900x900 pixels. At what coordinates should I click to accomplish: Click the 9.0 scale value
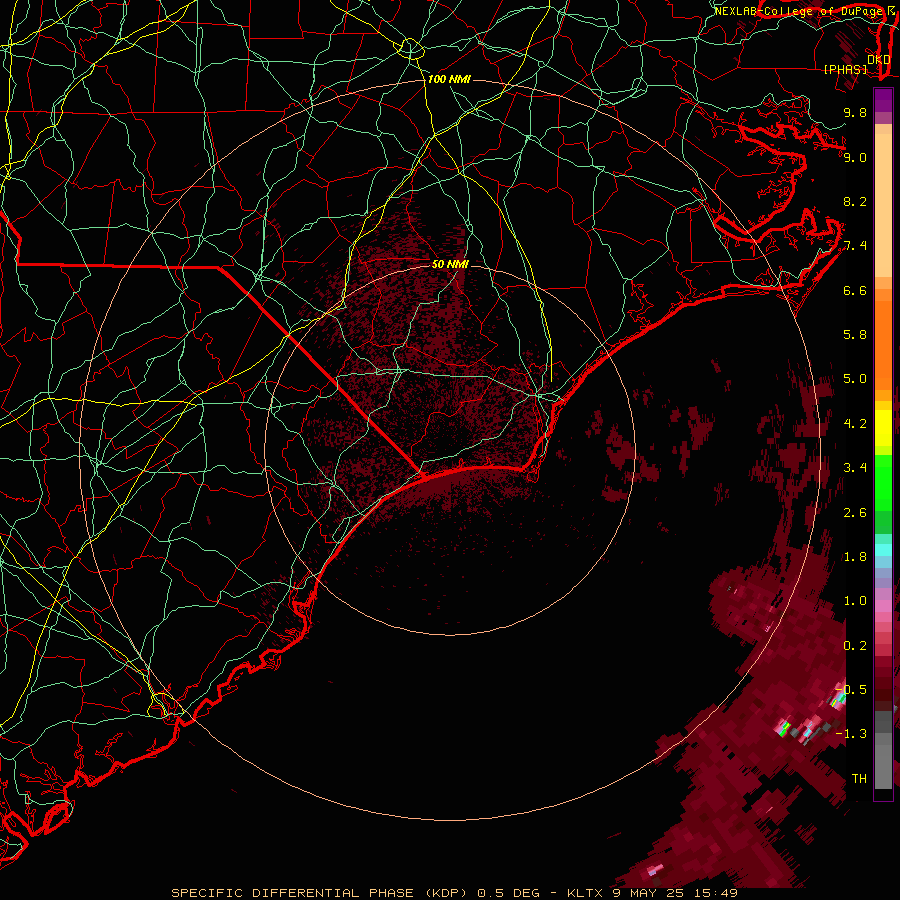coord(855,157)
